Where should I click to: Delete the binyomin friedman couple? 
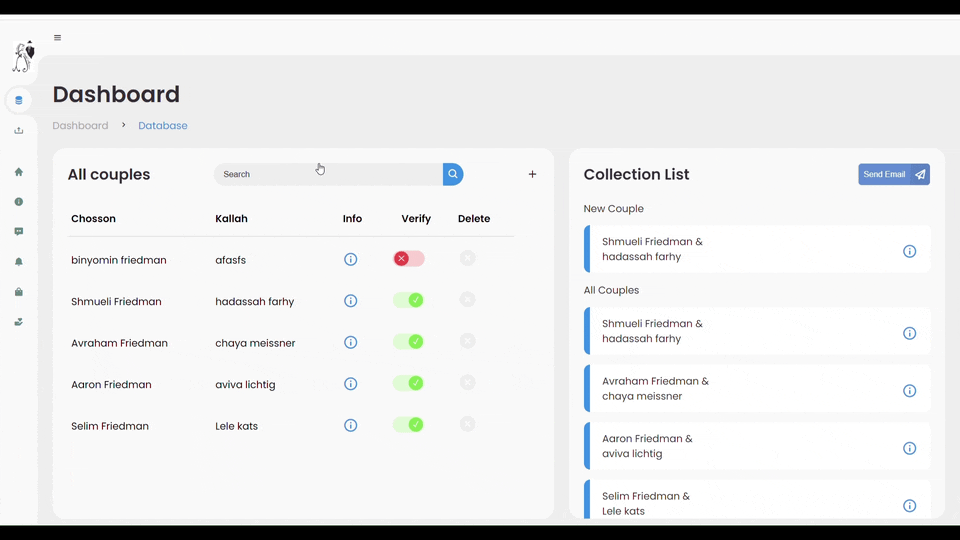click(x=468, y=258)
